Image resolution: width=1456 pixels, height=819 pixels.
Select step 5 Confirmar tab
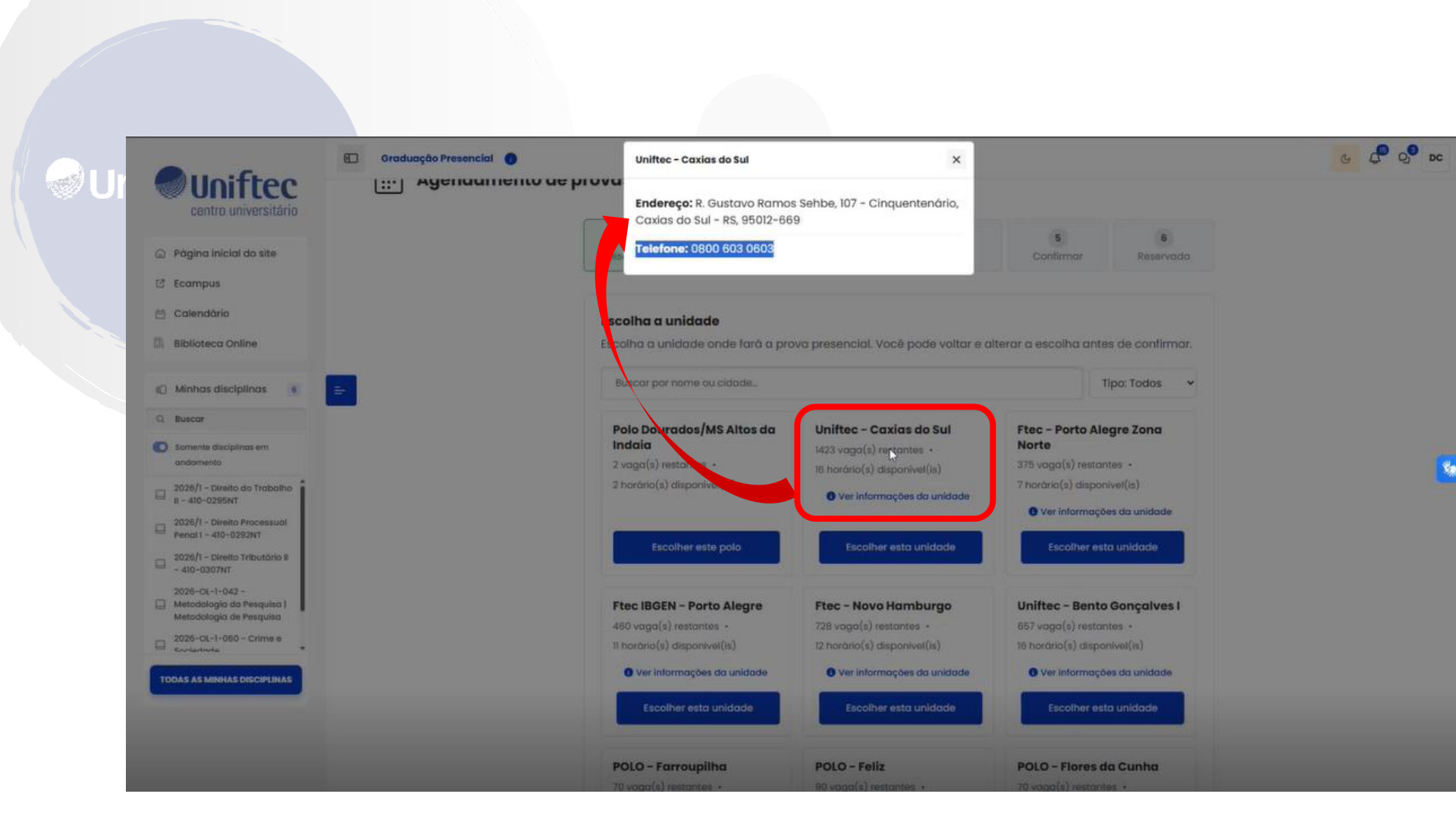coord(1057,246)
